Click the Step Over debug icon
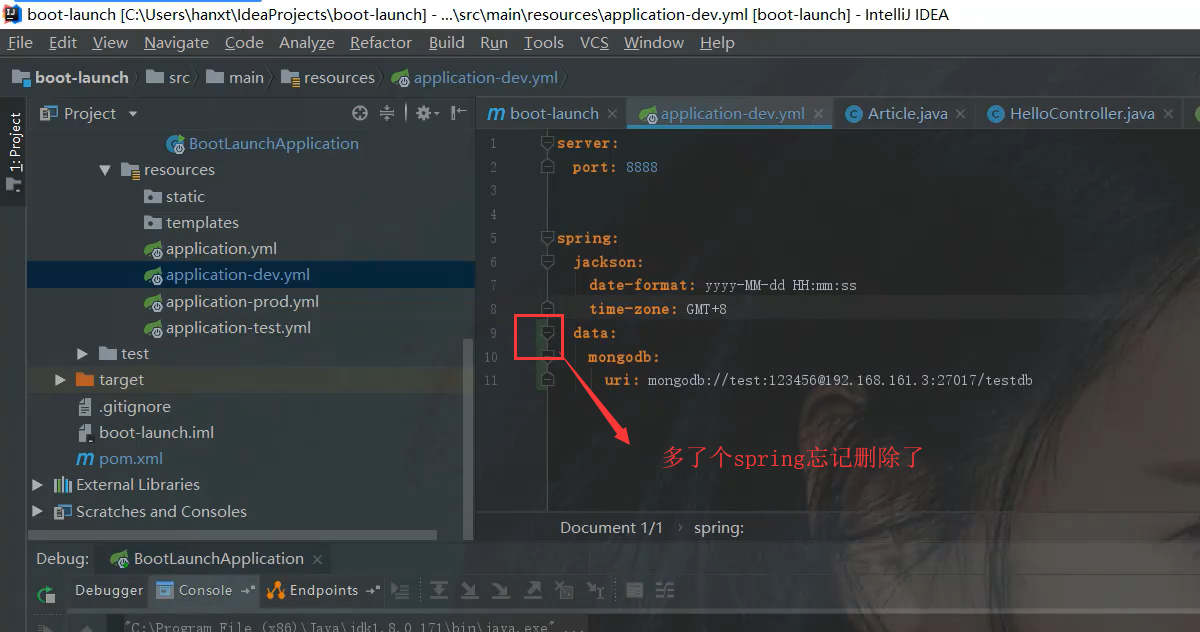 (x=439, y=590)
